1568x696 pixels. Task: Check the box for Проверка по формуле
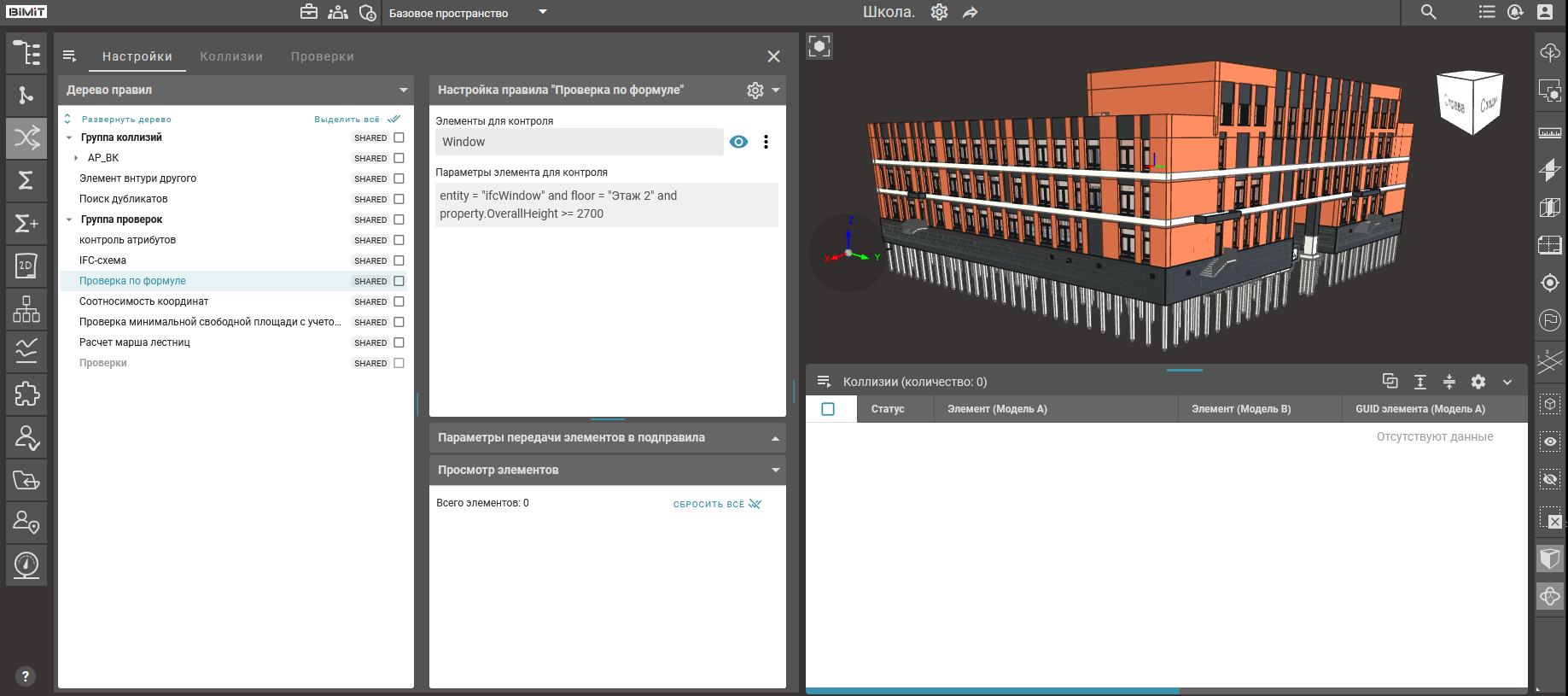(x=399, y=281)
